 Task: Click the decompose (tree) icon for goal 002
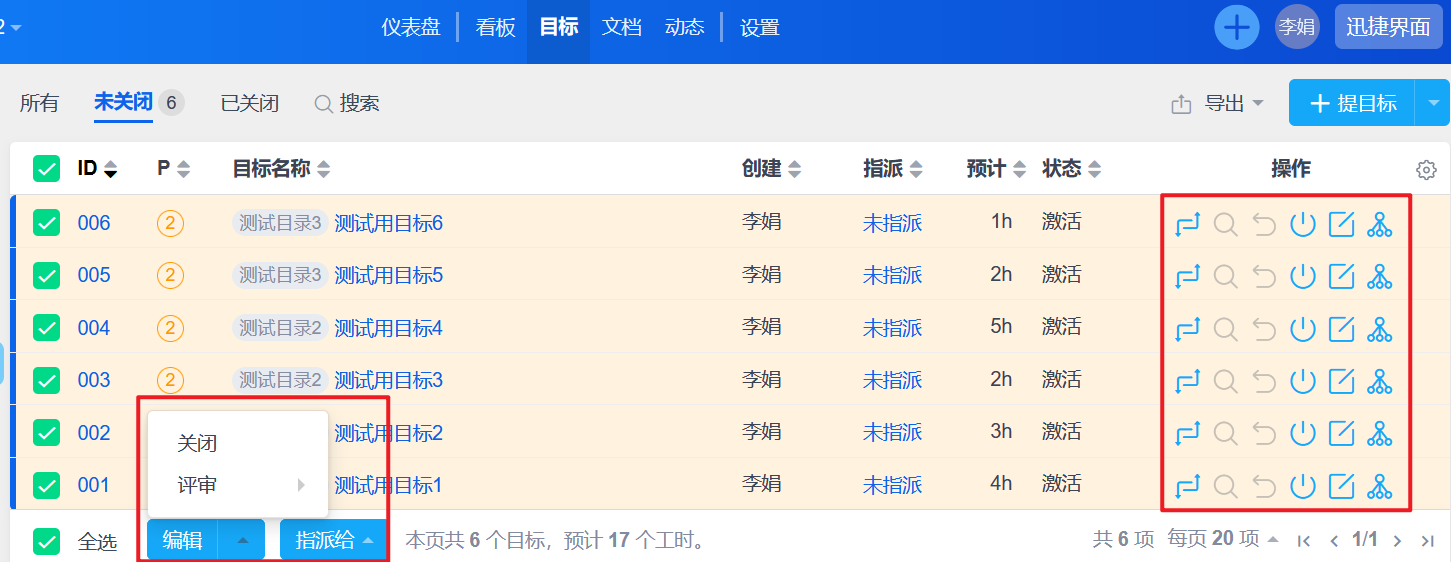point(1380,434)
